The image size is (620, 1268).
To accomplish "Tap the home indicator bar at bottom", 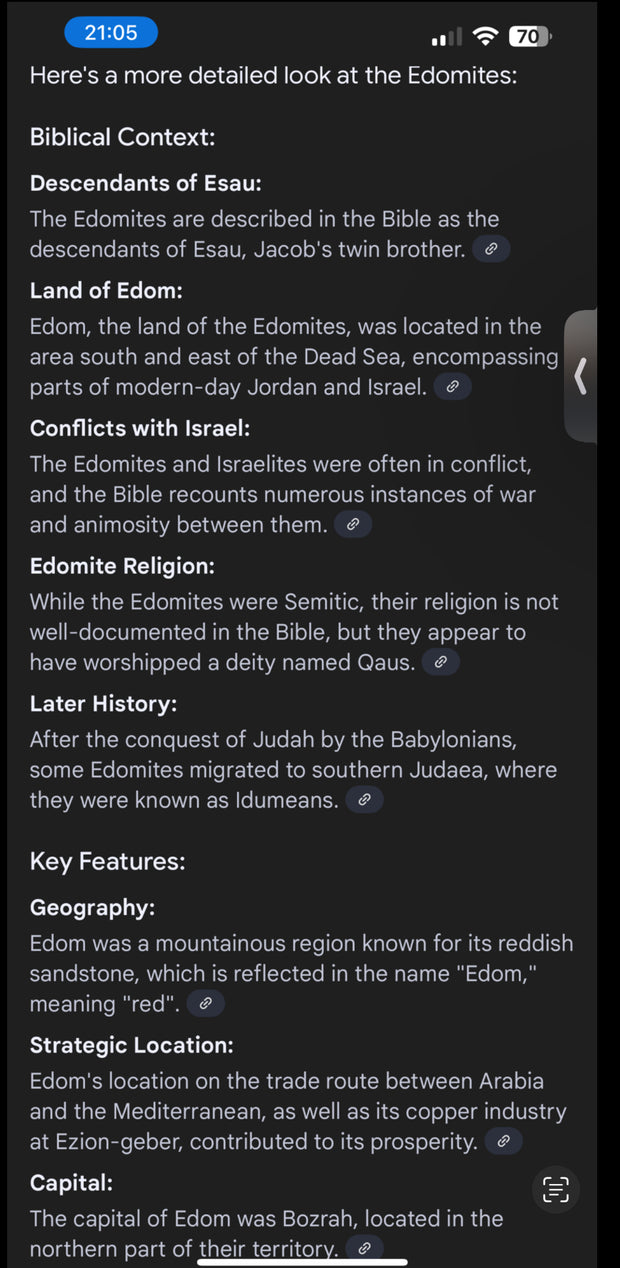I will point(310,1261).
